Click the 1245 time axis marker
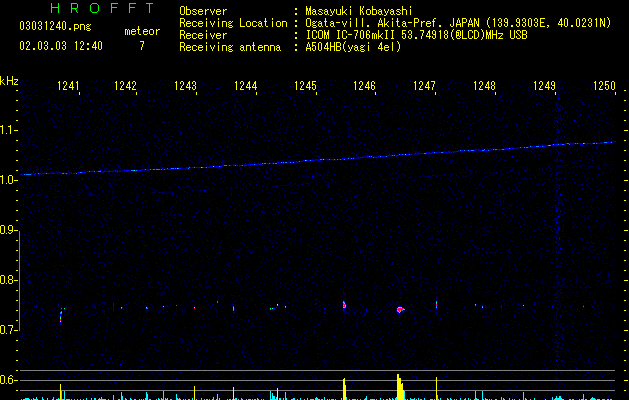The width and height of the screenshot is (629, 400). pos(305,86)
